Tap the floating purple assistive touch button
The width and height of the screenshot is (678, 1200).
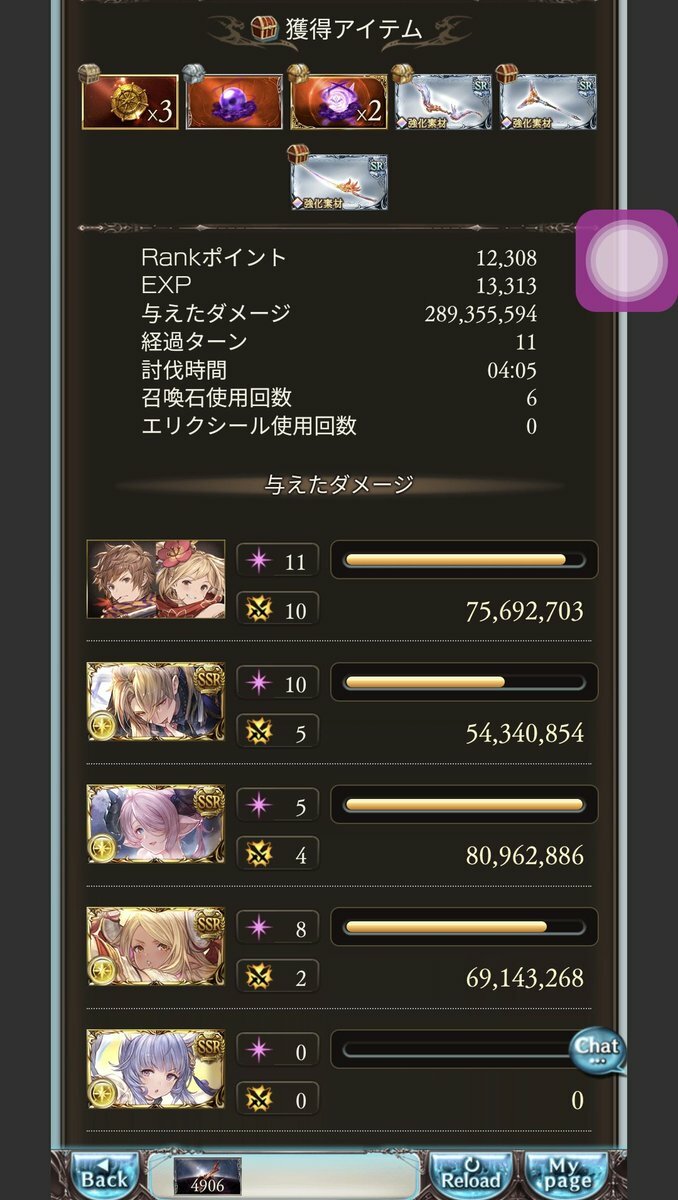point(626,261)
